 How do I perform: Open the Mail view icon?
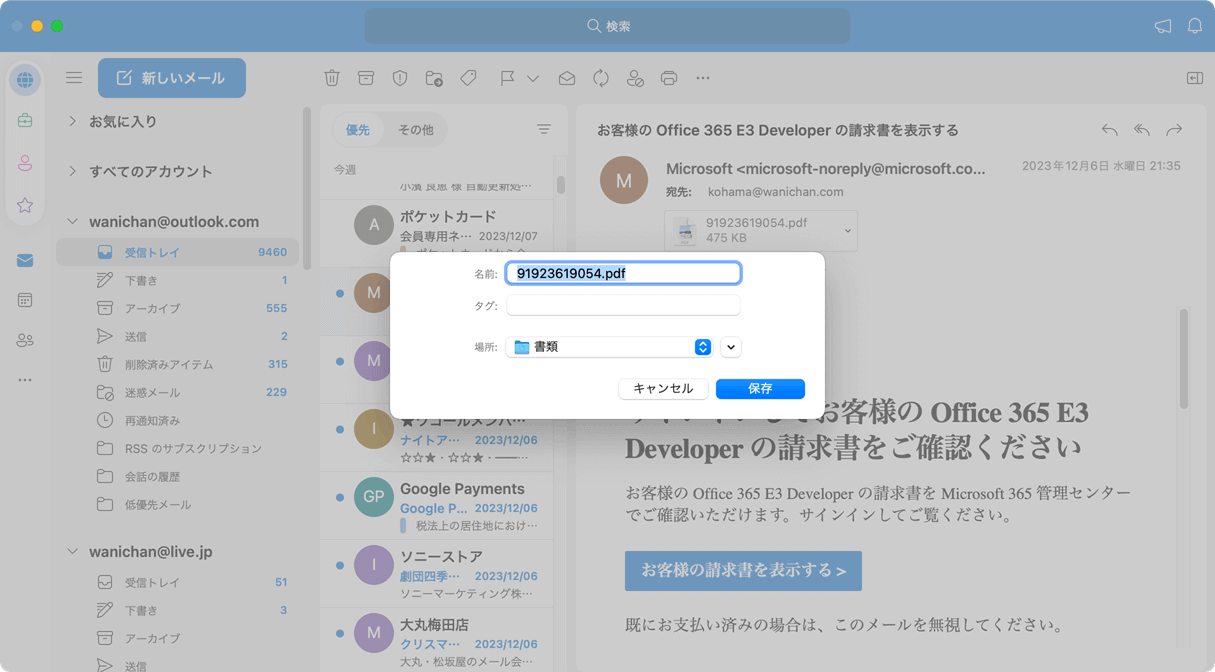25,261
